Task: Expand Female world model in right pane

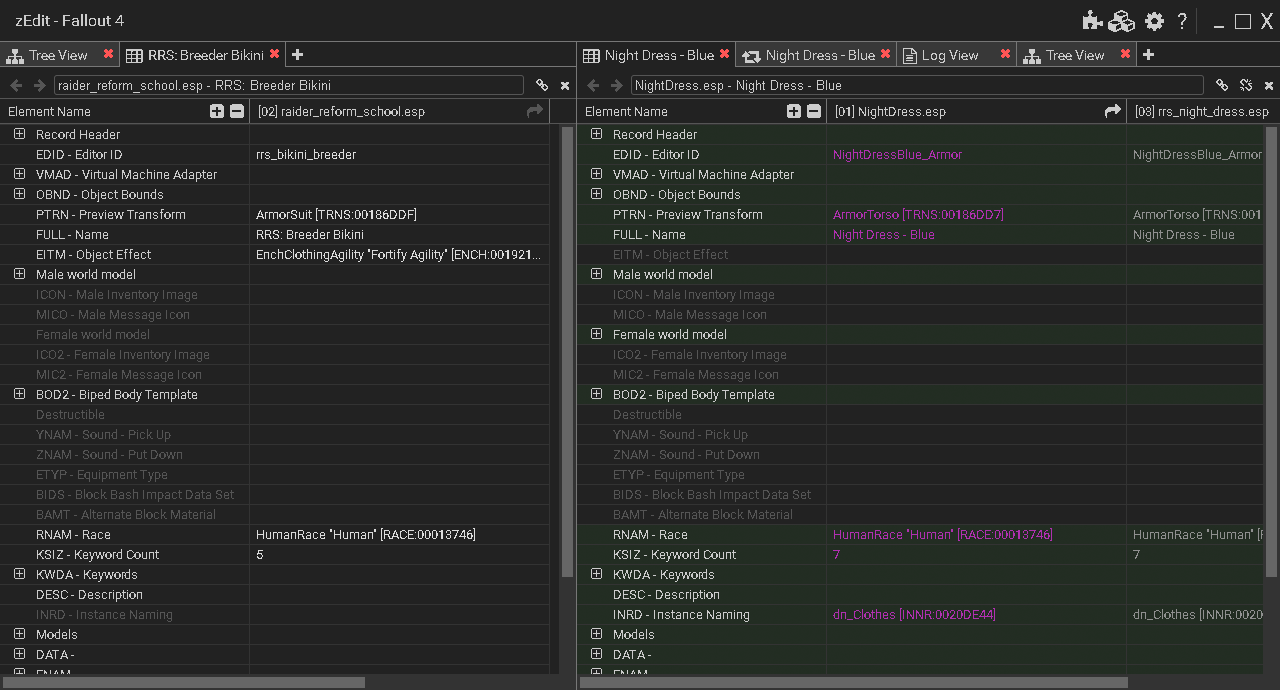Action: click(x=596, y=334)
